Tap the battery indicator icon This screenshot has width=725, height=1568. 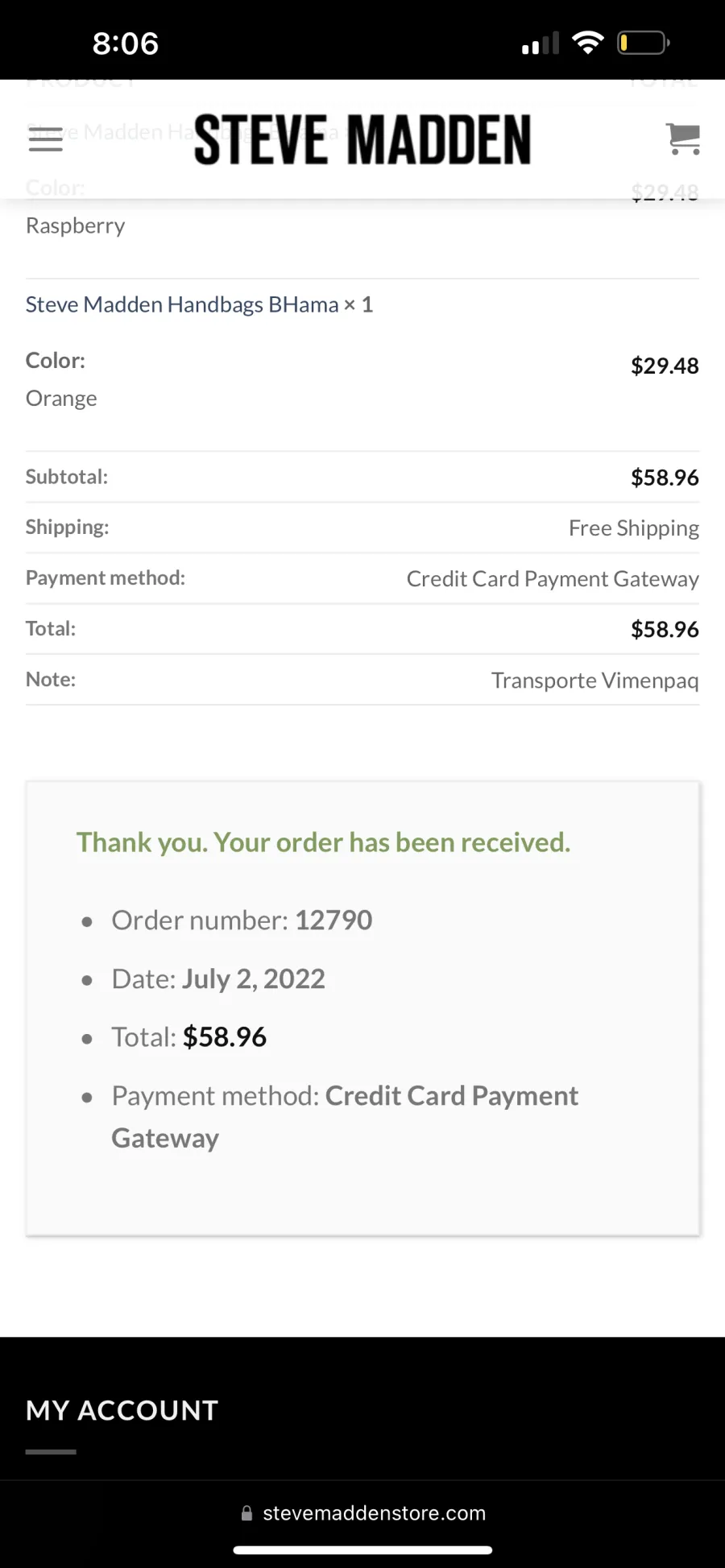point(643,43)
